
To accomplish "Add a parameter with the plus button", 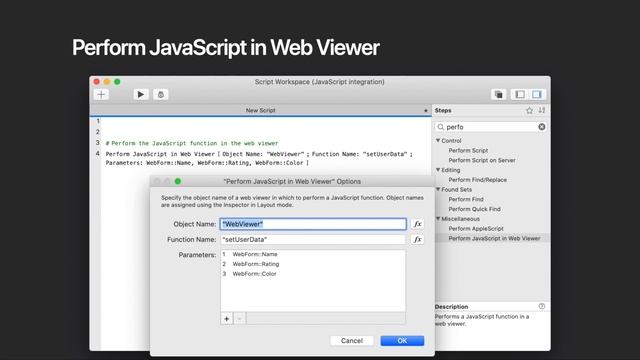I will [x=227, y=319].
